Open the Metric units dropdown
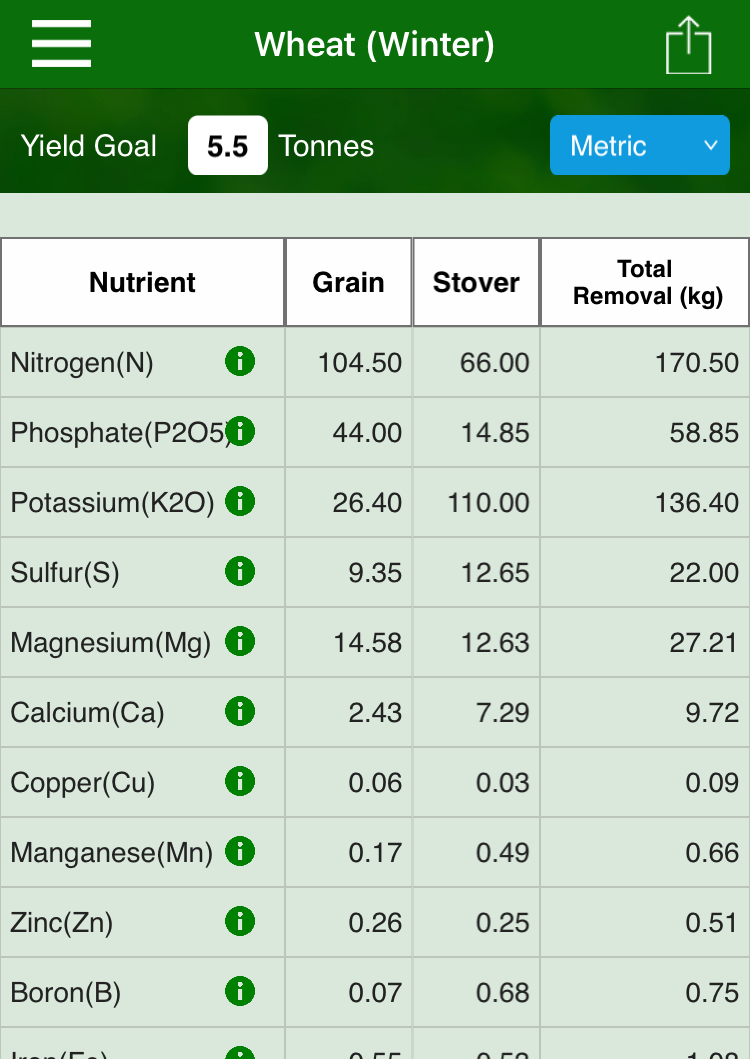This screenshot has height=1059, width=750. (640, 145)
